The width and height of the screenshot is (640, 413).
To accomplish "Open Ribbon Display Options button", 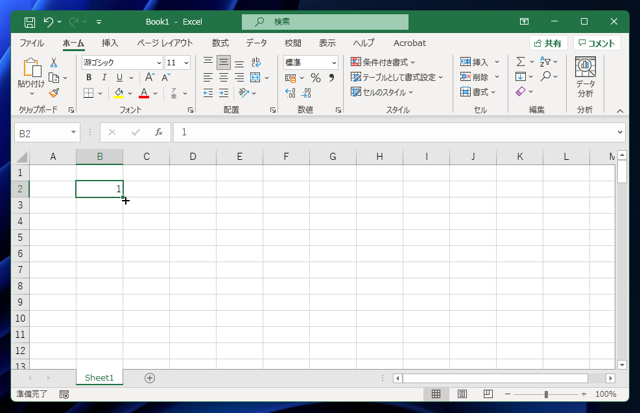I will click(x=524, y=22).
